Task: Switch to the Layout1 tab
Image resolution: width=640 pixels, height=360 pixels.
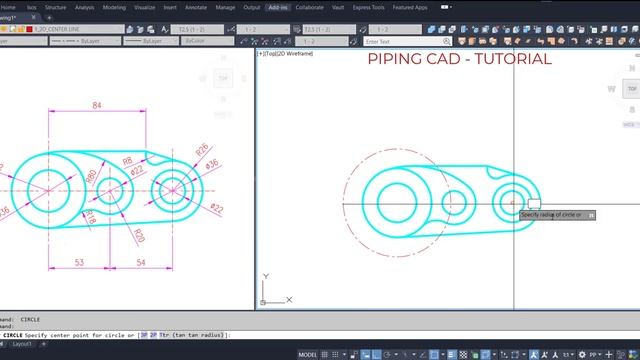Action: click(22, 344)
